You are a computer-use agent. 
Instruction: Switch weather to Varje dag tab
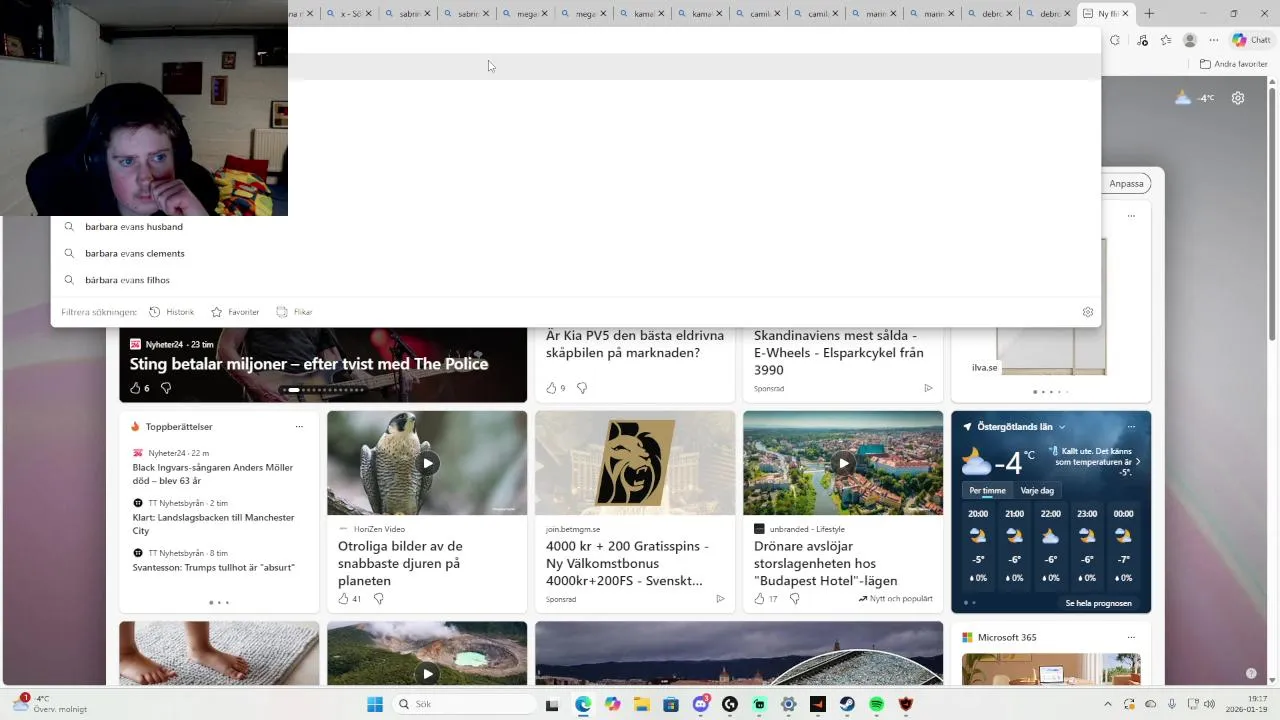click(x=1037, y=490)
